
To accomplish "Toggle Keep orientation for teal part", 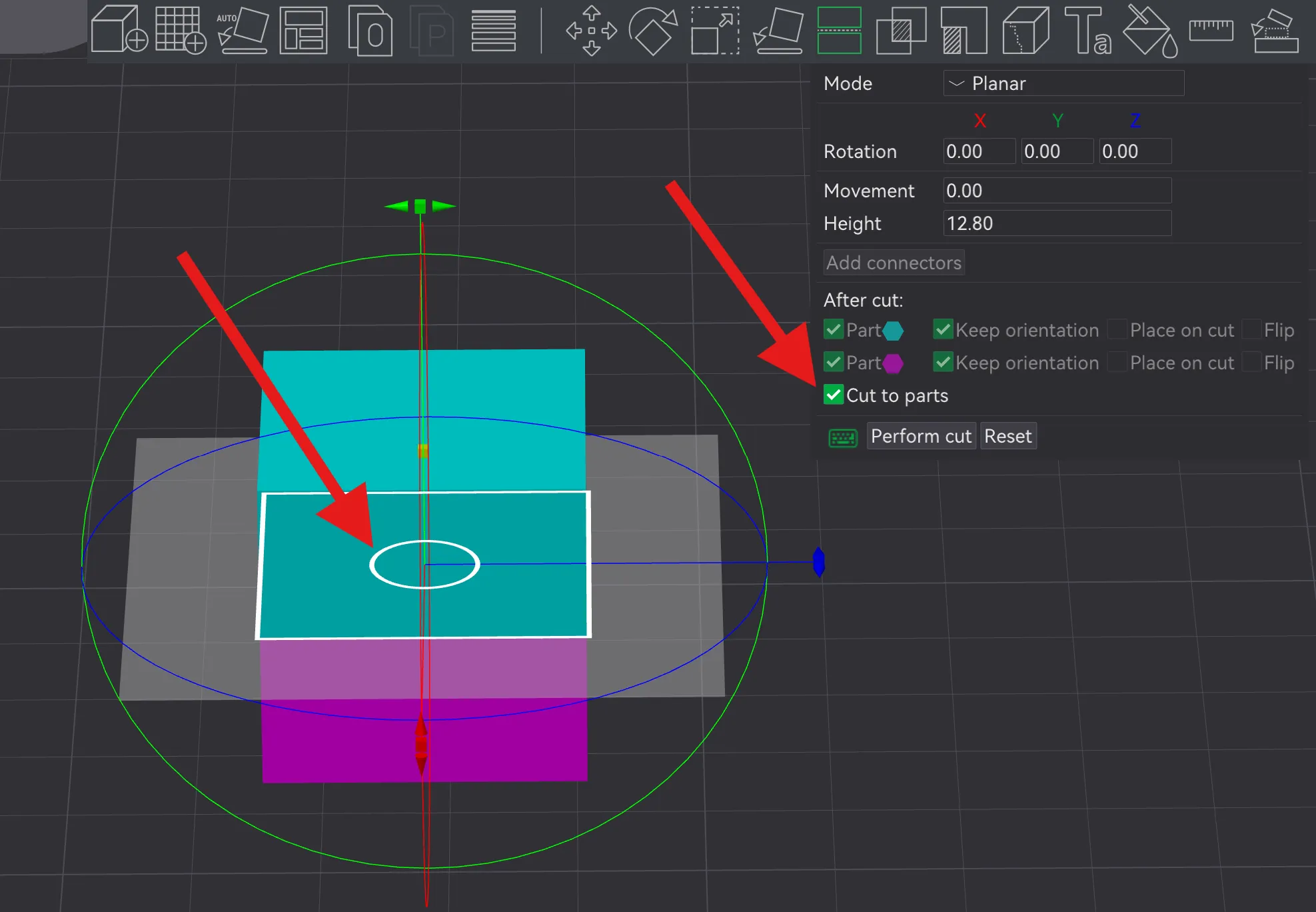I will point(943,330).
